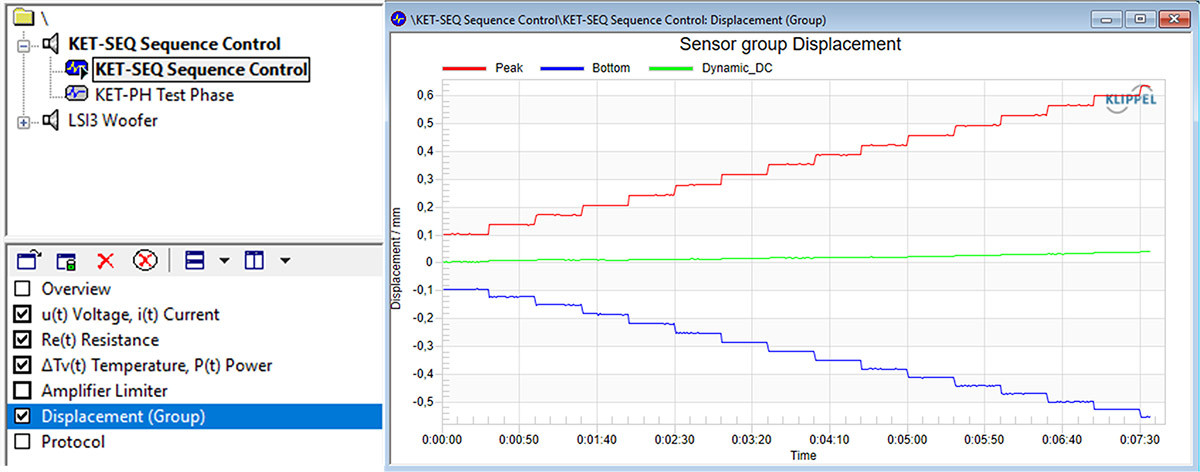The image size is (1200, 472).
Task: Click the green Dynamic_DC legend entry
Action: 710,69
